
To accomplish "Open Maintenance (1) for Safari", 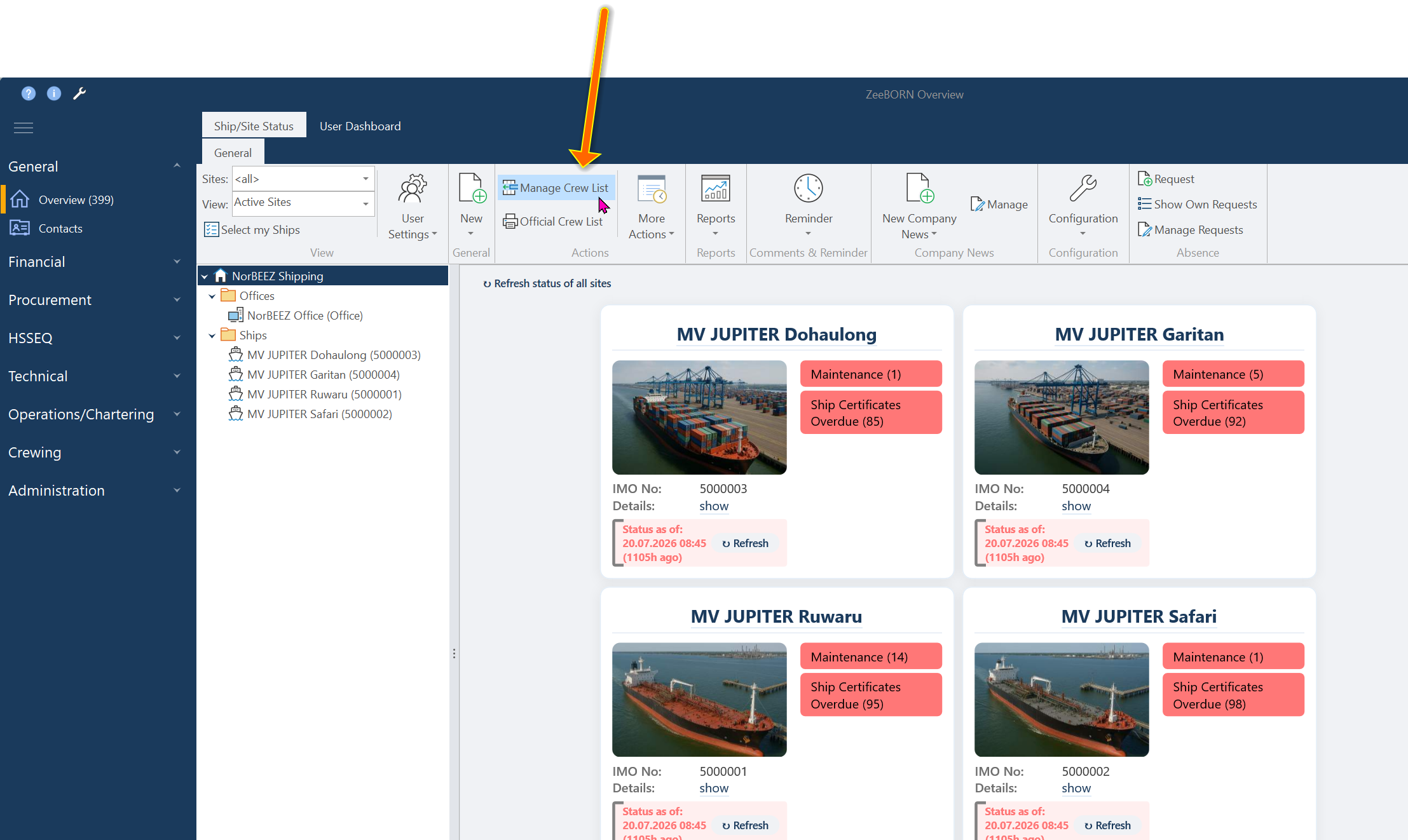I will tap(1233, 656).
